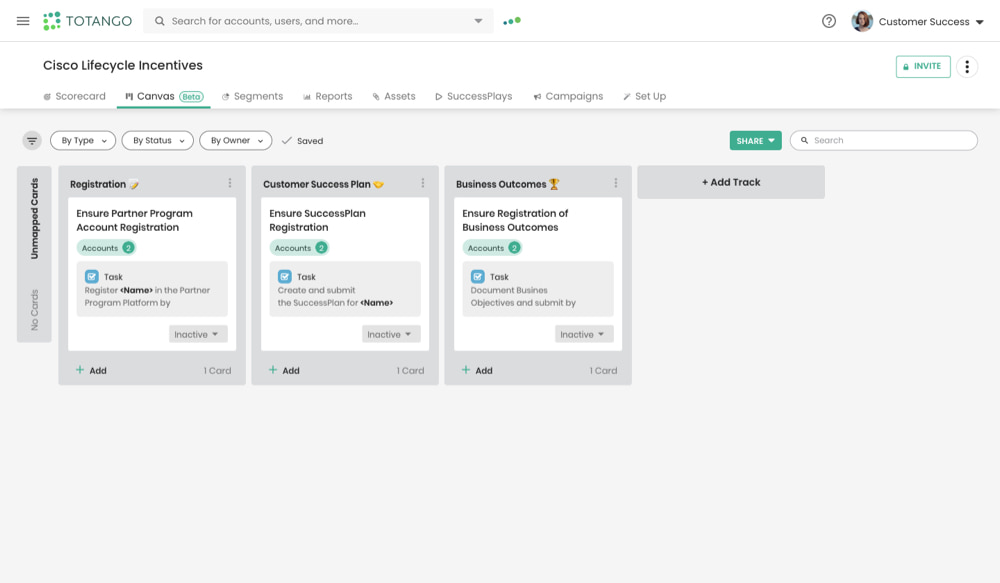Switch to the Scorecard tab
Image resolution: width=1000 pixels, height=583 pixels.
pyautogui.click(x=74, y=96)
